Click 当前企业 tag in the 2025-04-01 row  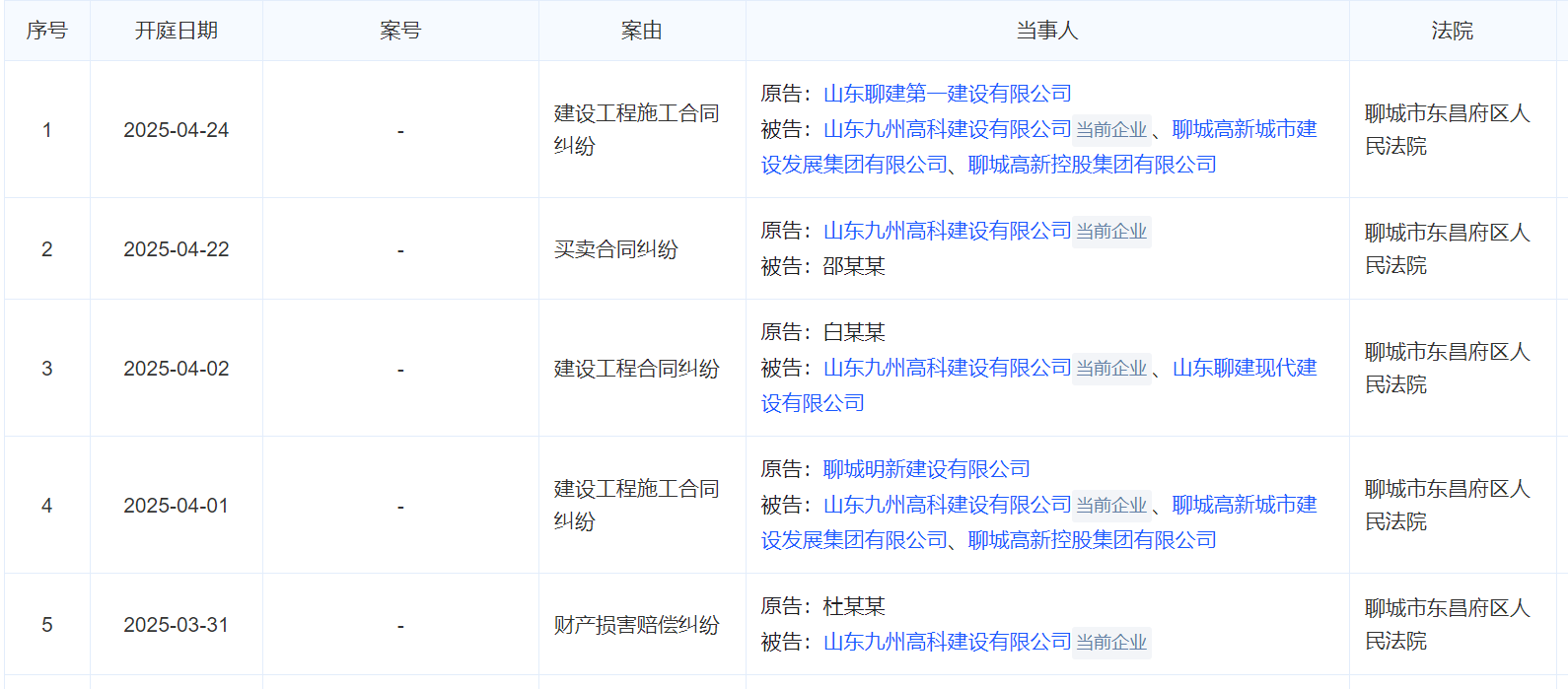pos(1111,506)
